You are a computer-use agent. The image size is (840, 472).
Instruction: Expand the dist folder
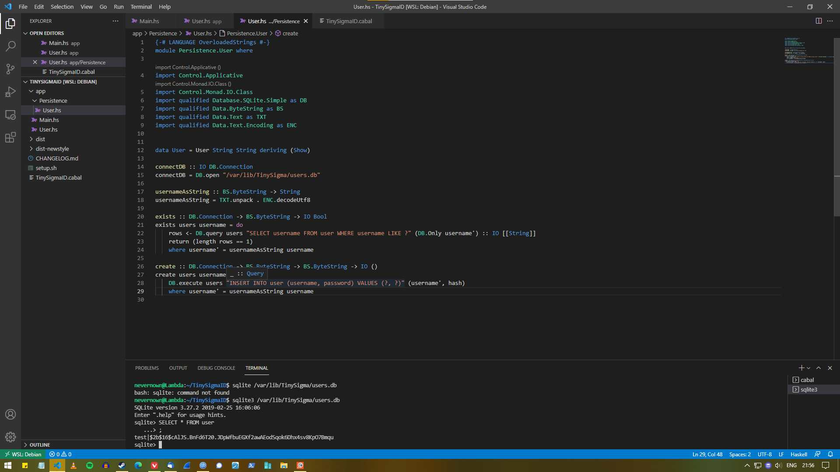tap(40, 139)
